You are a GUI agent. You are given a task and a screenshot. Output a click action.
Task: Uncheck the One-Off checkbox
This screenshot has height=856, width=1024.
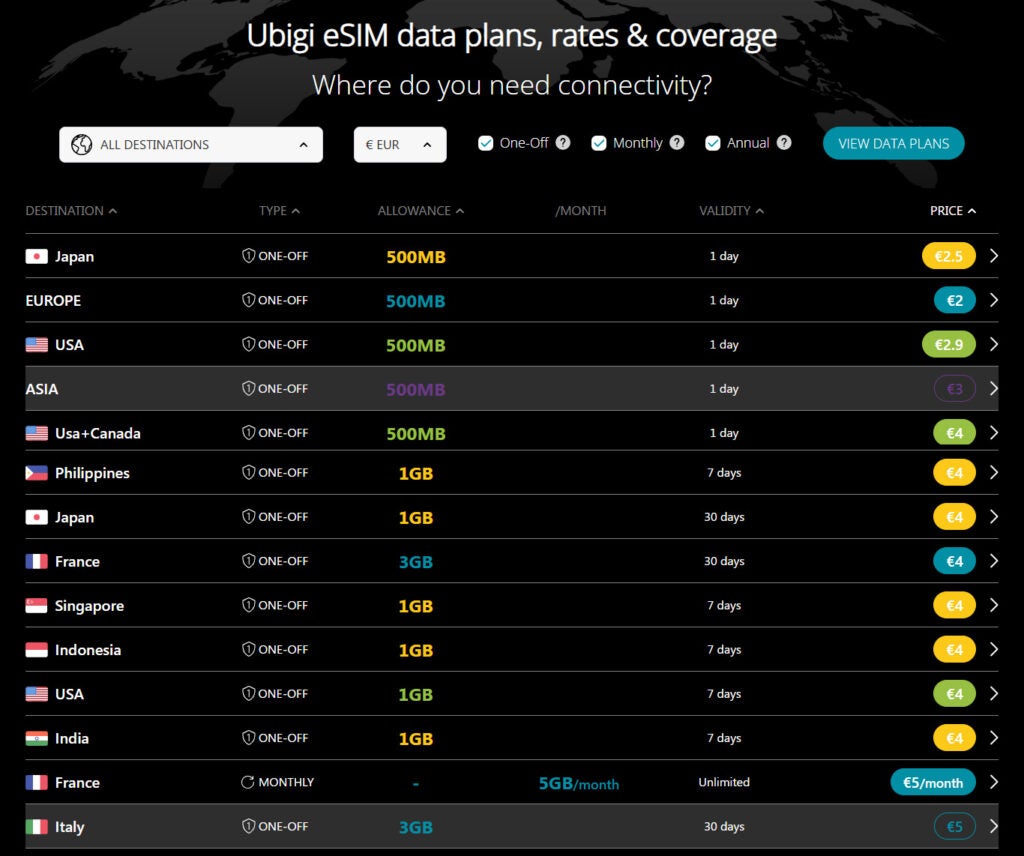click(x=485, y=143)
